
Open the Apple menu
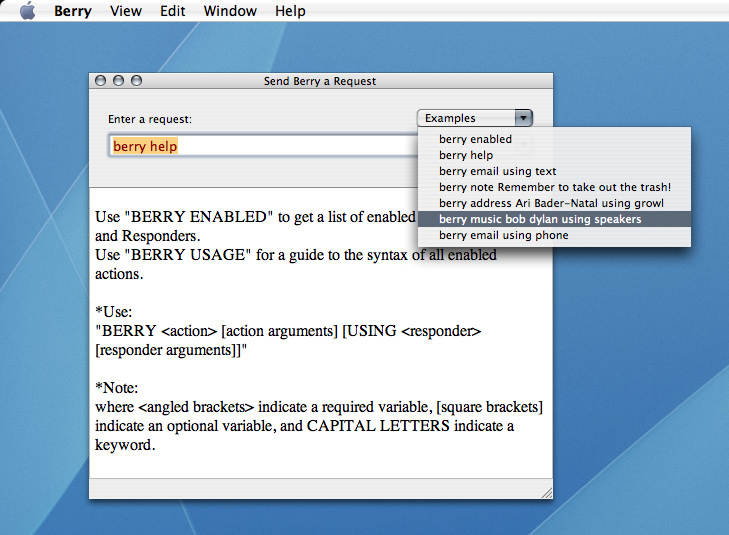pos(28,10)
